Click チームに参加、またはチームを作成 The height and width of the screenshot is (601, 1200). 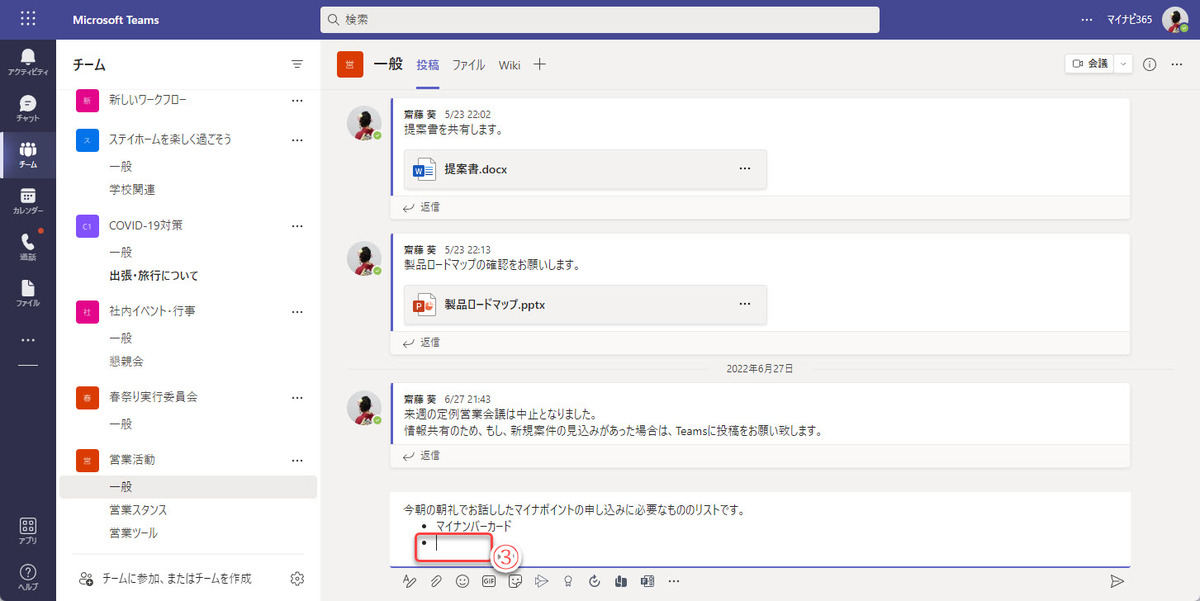pyautogui.click(x=165, y=578)
